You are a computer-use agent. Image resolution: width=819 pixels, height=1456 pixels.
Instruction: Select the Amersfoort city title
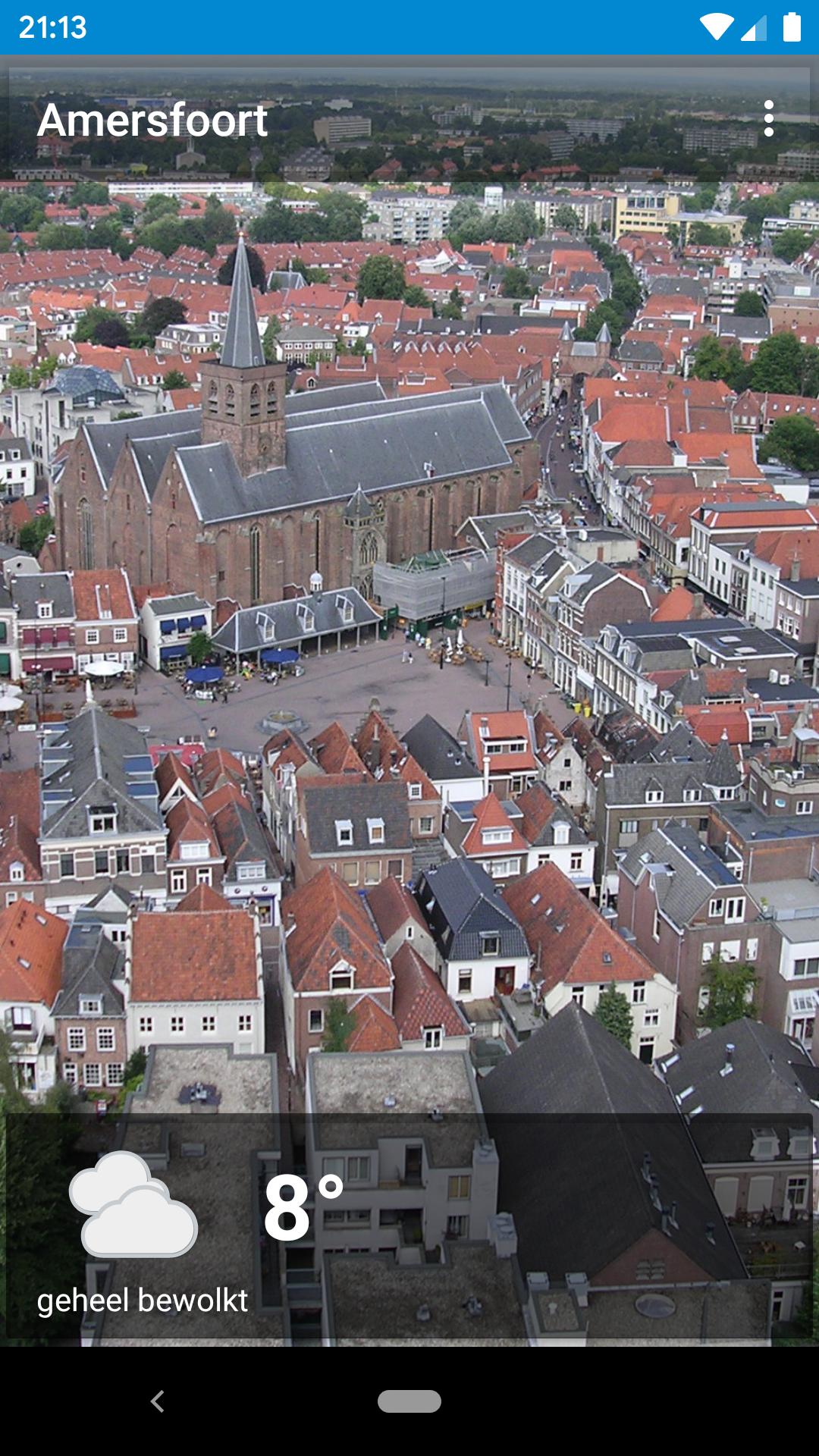[x=152, y=120]
